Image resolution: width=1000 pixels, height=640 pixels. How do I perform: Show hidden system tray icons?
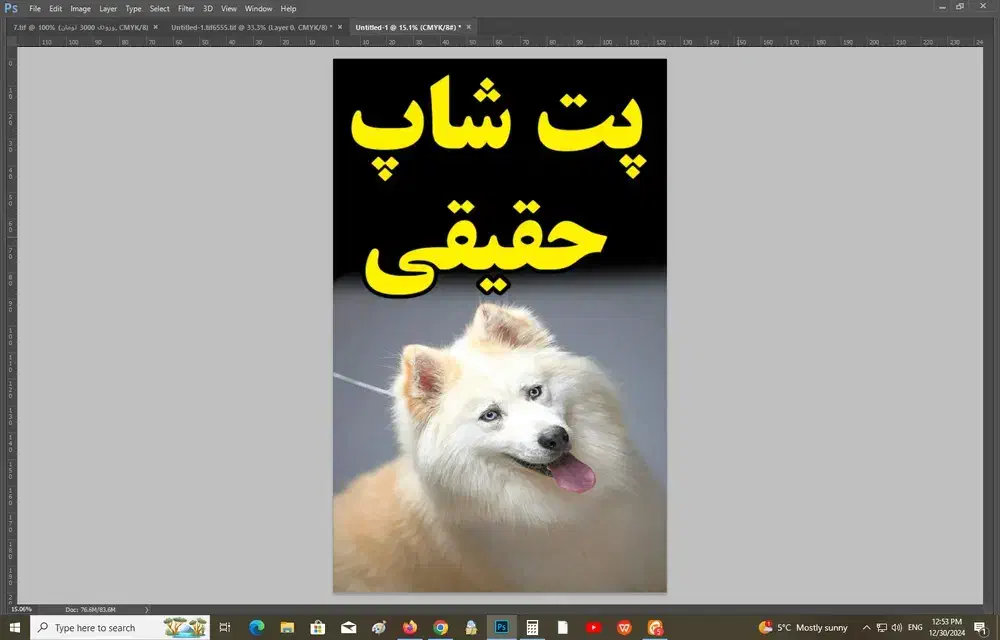[x=866, y=627]
